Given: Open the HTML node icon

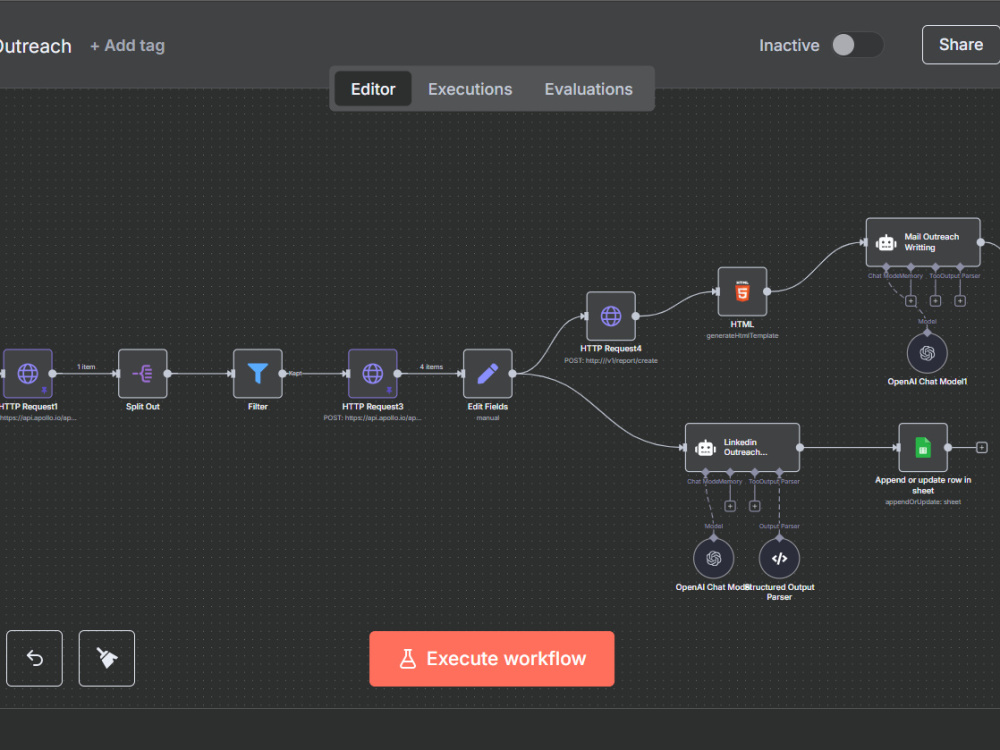Looking at the screenshot, I should click(x=742, y=291).
